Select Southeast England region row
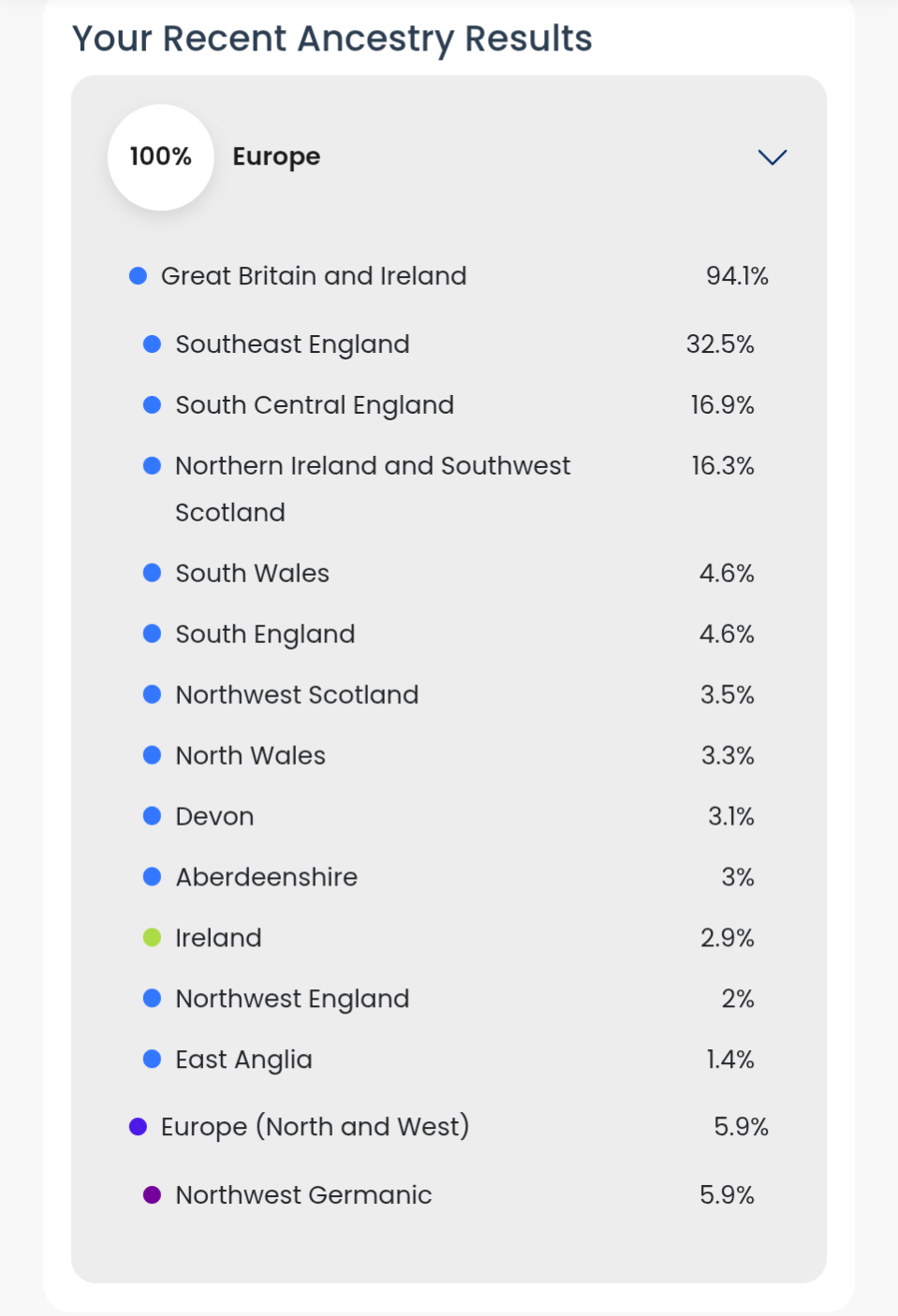Screen dimensions: 898x1316 tap(292, 344)
